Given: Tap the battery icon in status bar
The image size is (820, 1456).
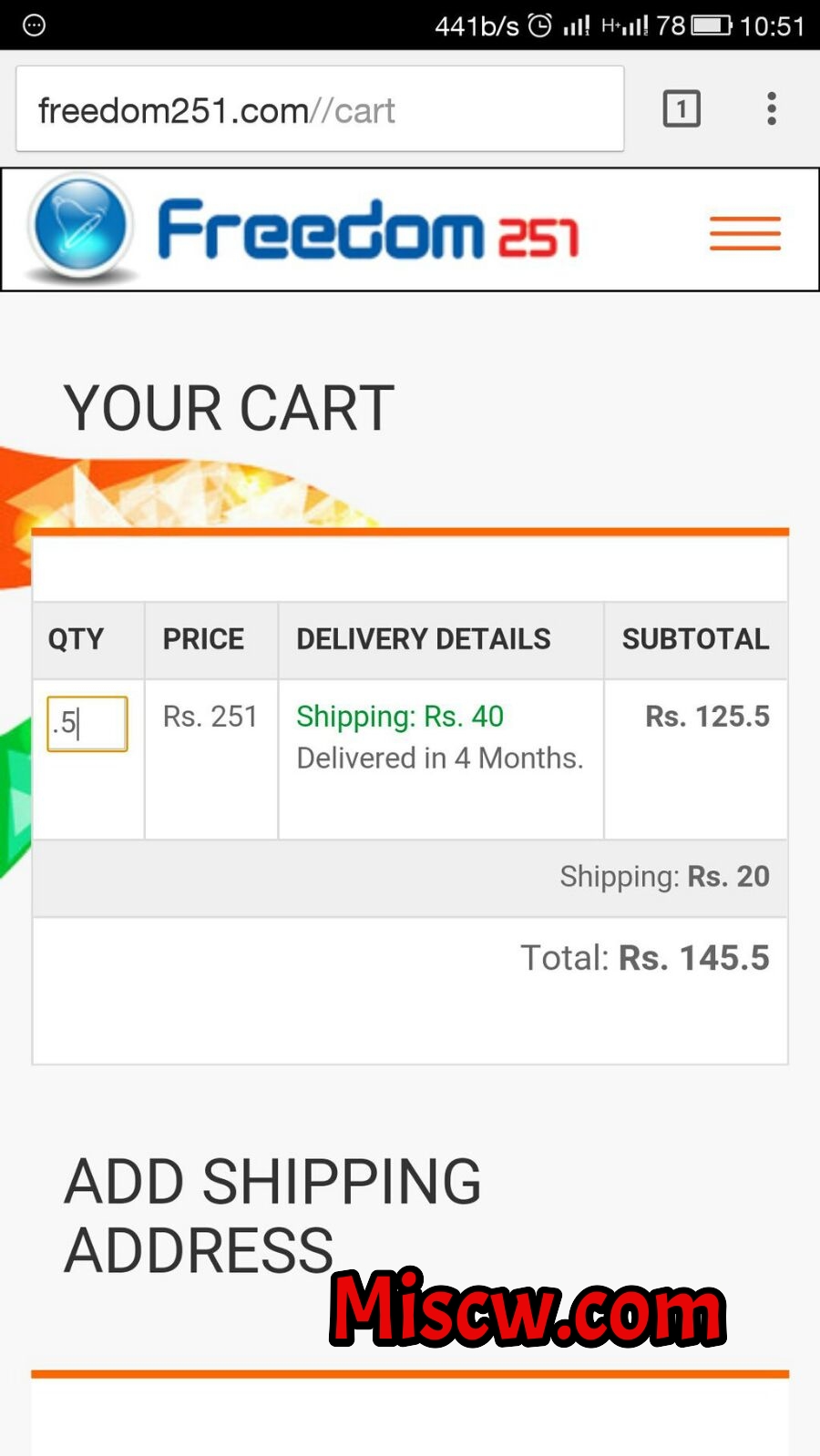Looking at the screenshot, I should 712,25.
